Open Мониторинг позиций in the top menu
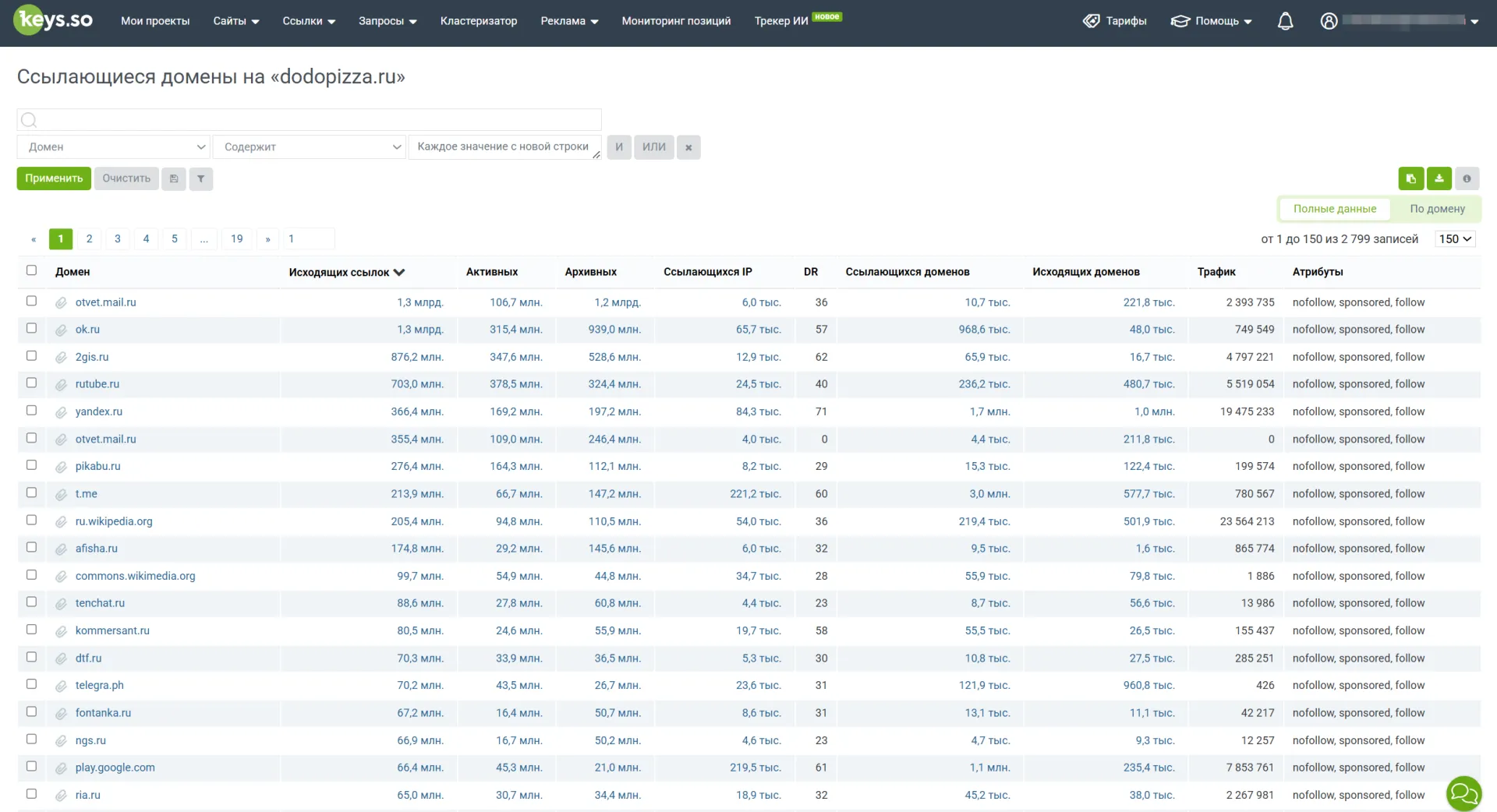Viewport: 1497px width, 812px height. point(676,21)
